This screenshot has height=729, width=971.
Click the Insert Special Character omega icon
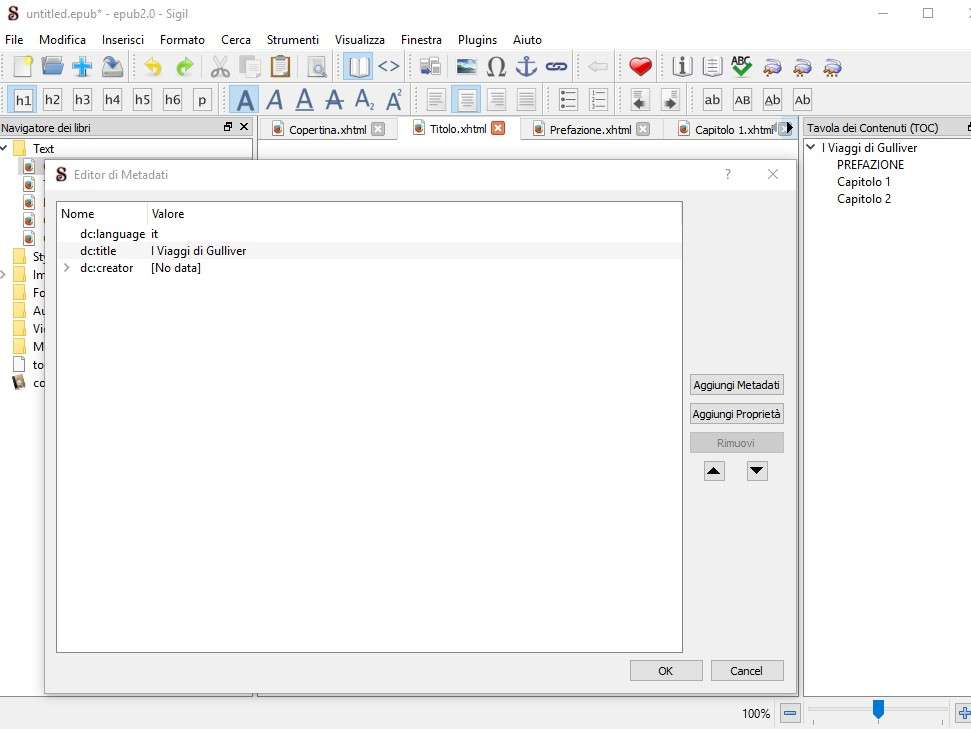tap(496, 67)
